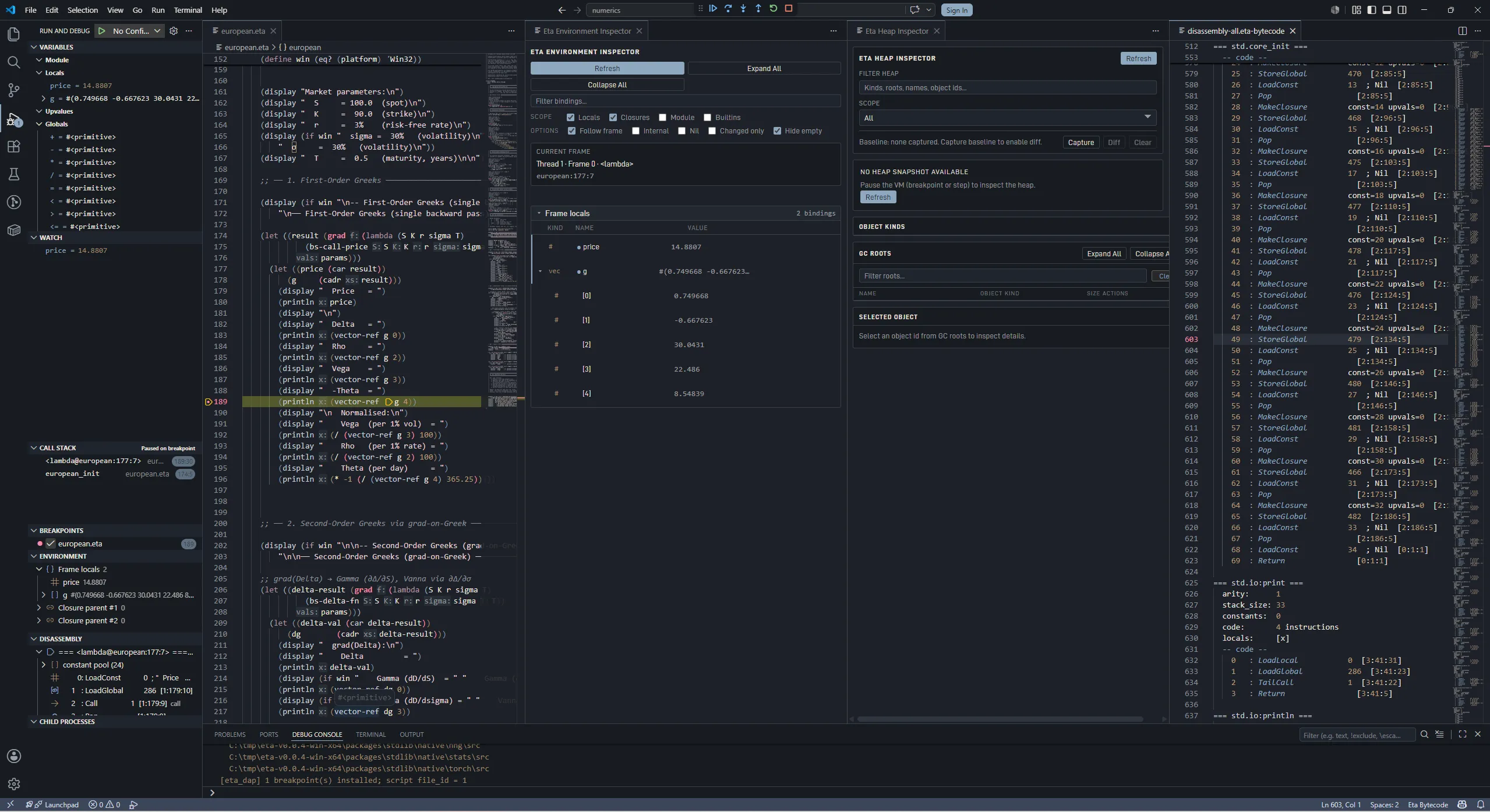
Task: Open the Extensions view in activity bar
Action: pyautogui.click(x=13, y=146)
